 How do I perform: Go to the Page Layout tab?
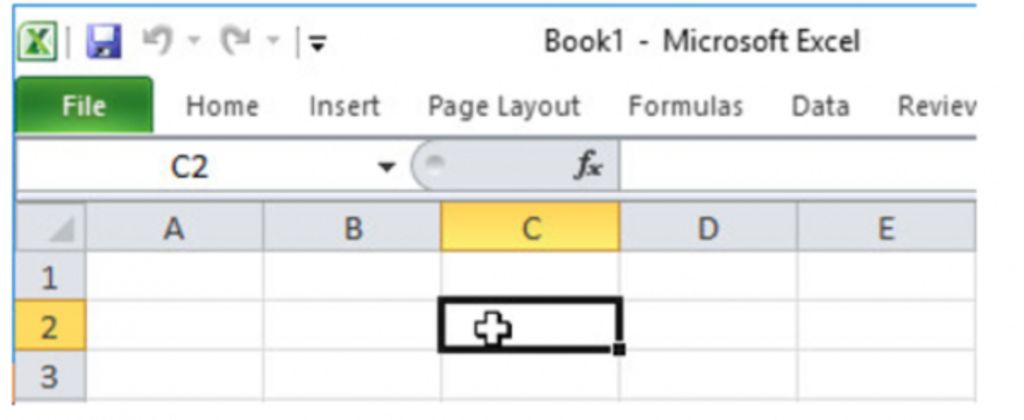point(503,106)
